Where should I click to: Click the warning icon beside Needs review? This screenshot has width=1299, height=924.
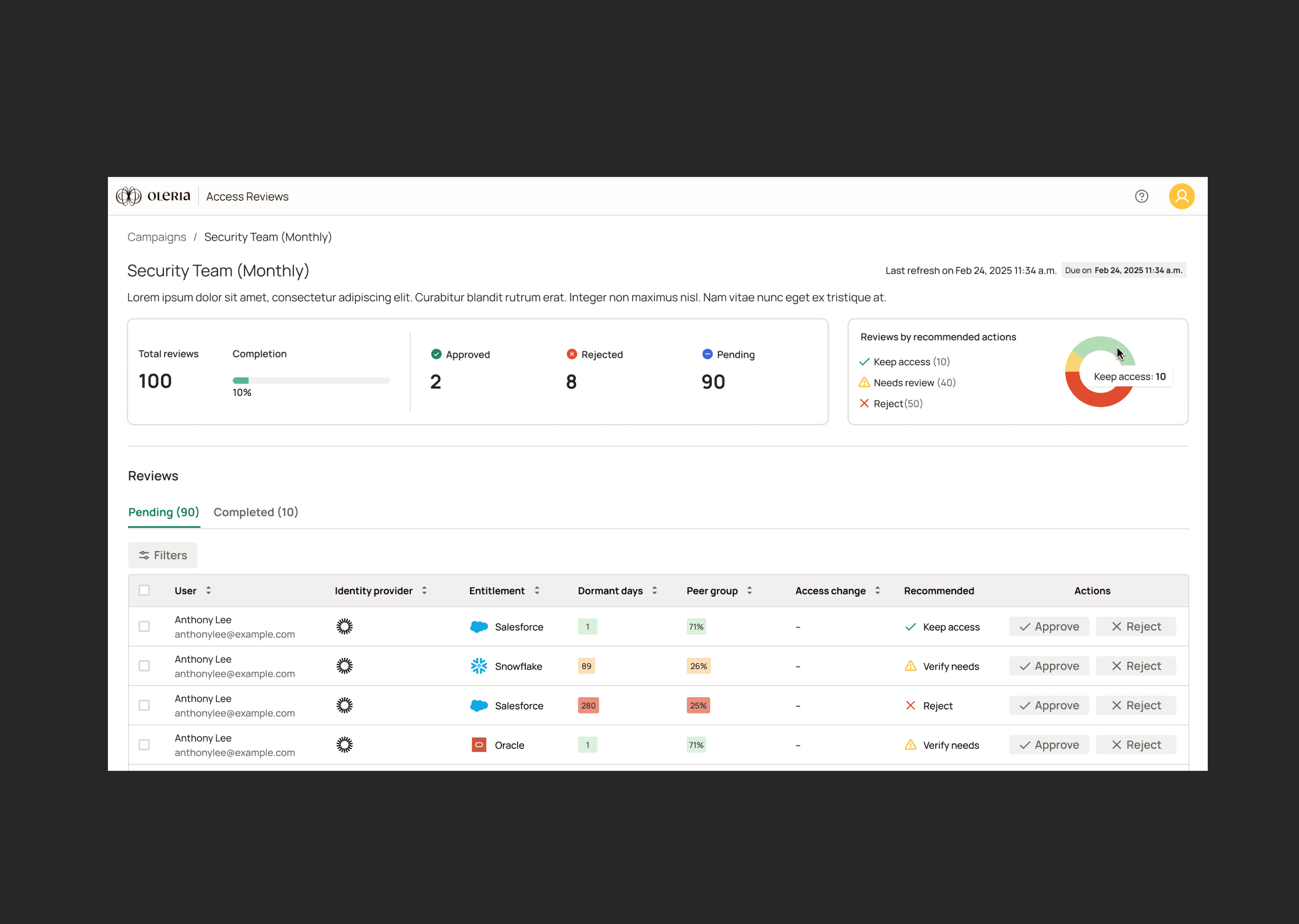click(x=864, y=382)
